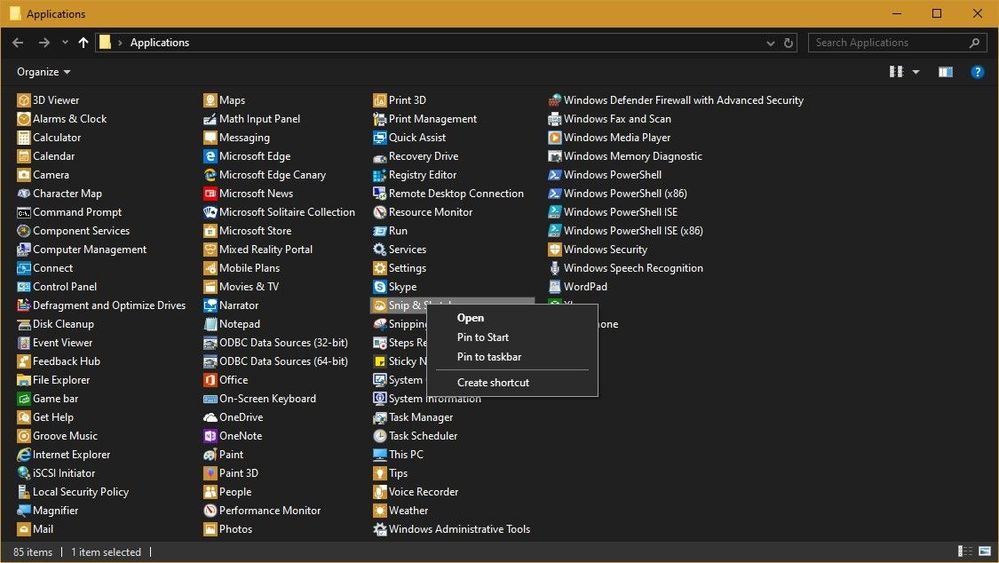Click the Mail app icon

point(24,529)
